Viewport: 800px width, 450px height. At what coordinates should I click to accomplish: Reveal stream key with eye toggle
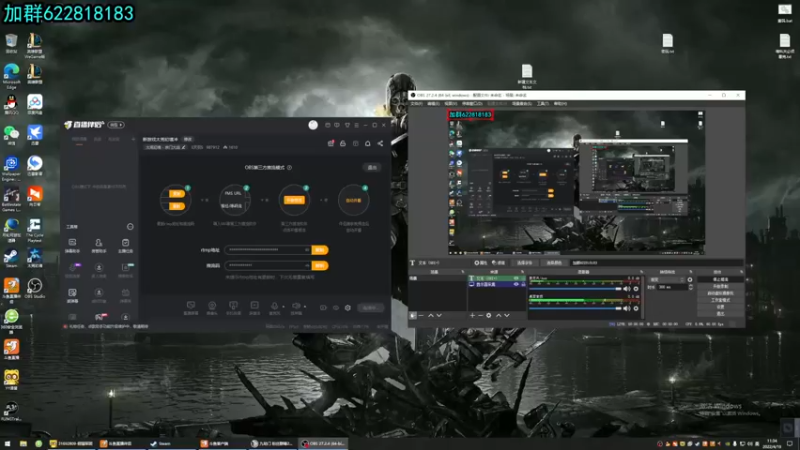pos(307,265)
